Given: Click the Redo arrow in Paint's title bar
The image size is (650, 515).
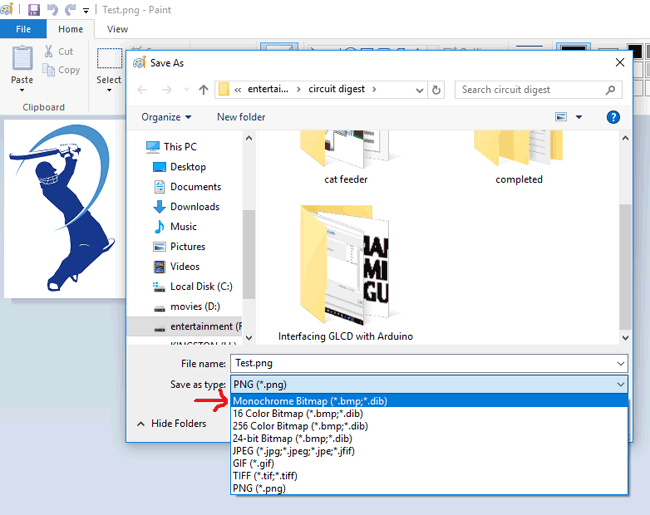Looking at the screenshot, I should [70, 10].
